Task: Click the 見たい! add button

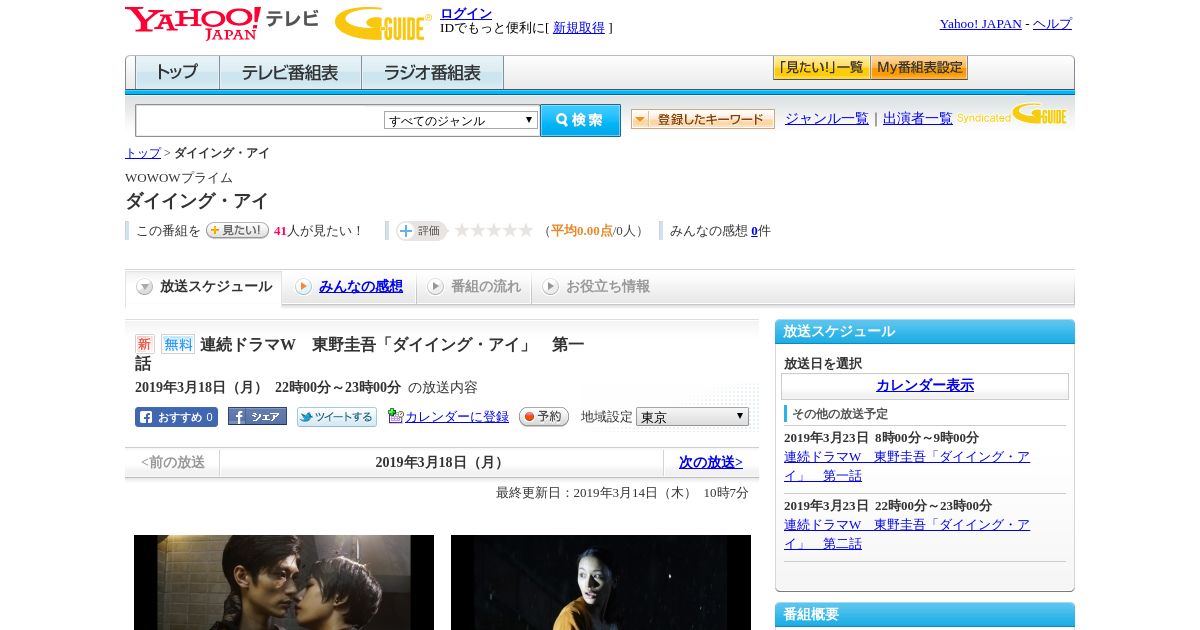Action: (237, 230)
